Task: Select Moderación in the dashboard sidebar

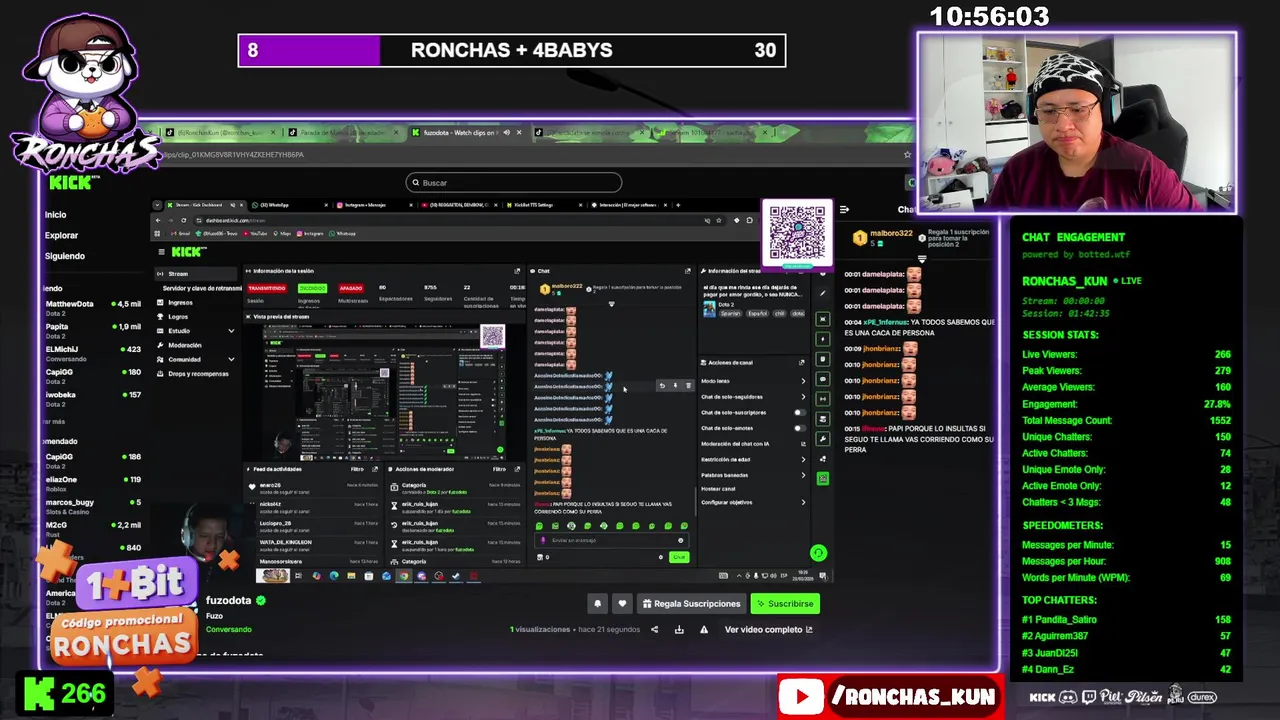Action: click(x=185, y=345)
